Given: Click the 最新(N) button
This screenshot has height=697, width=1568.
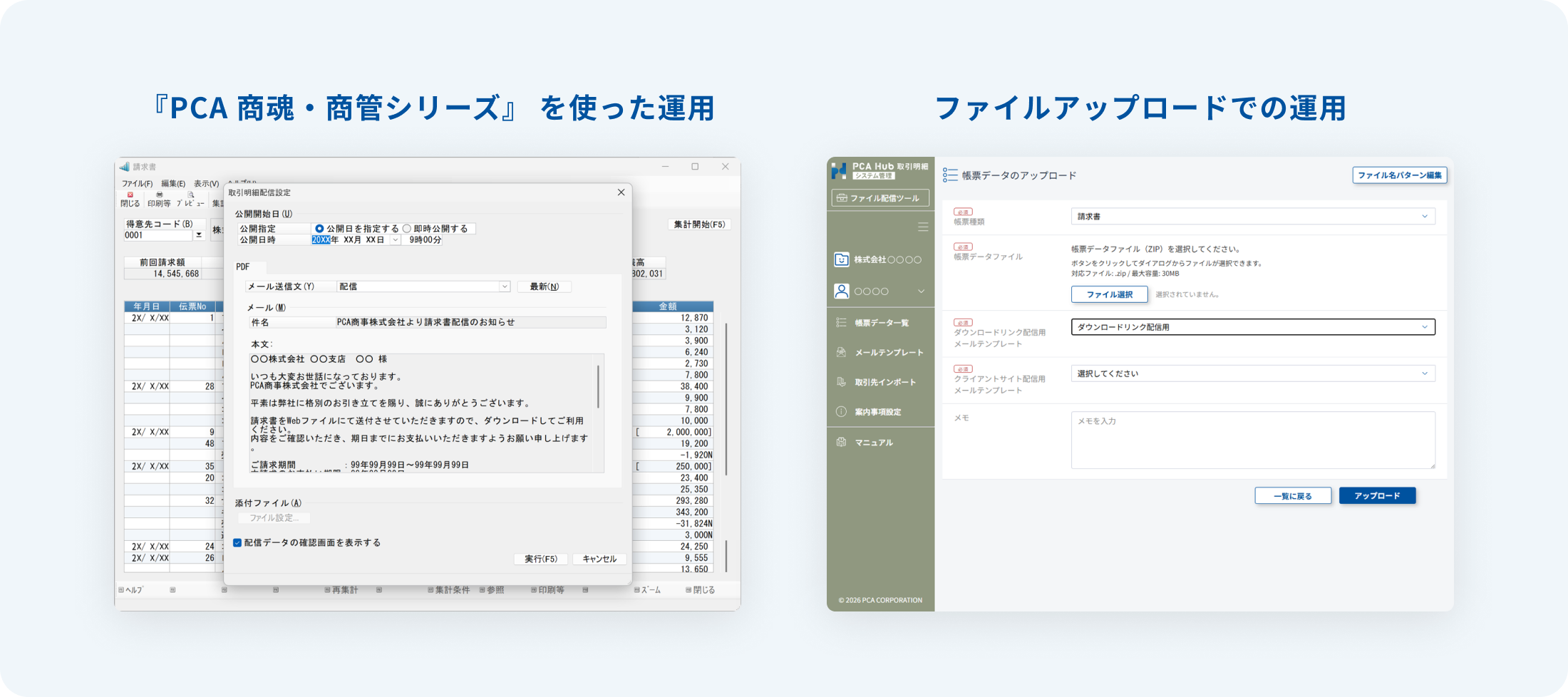Looking at the screenshot, I should [544, 286].
